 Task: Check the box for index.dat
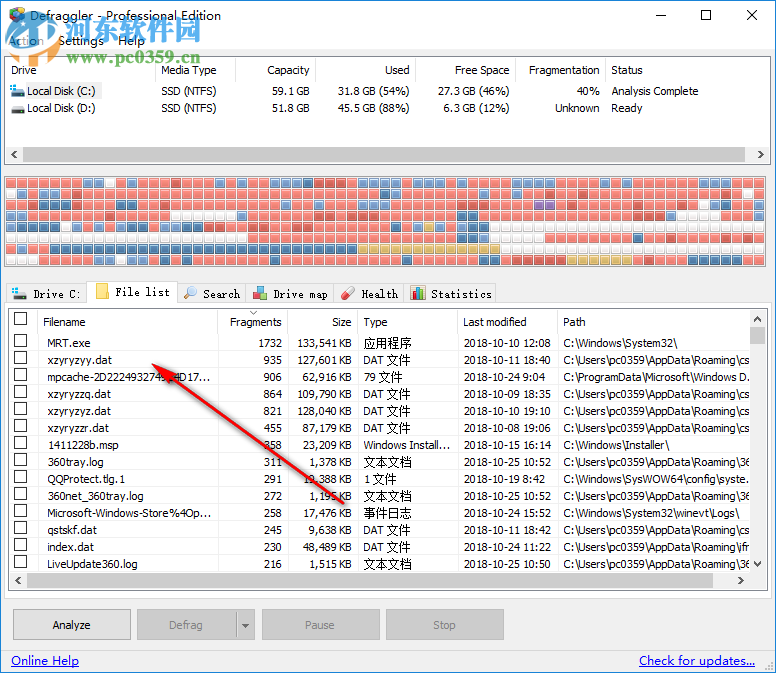(x=20, y=545)
